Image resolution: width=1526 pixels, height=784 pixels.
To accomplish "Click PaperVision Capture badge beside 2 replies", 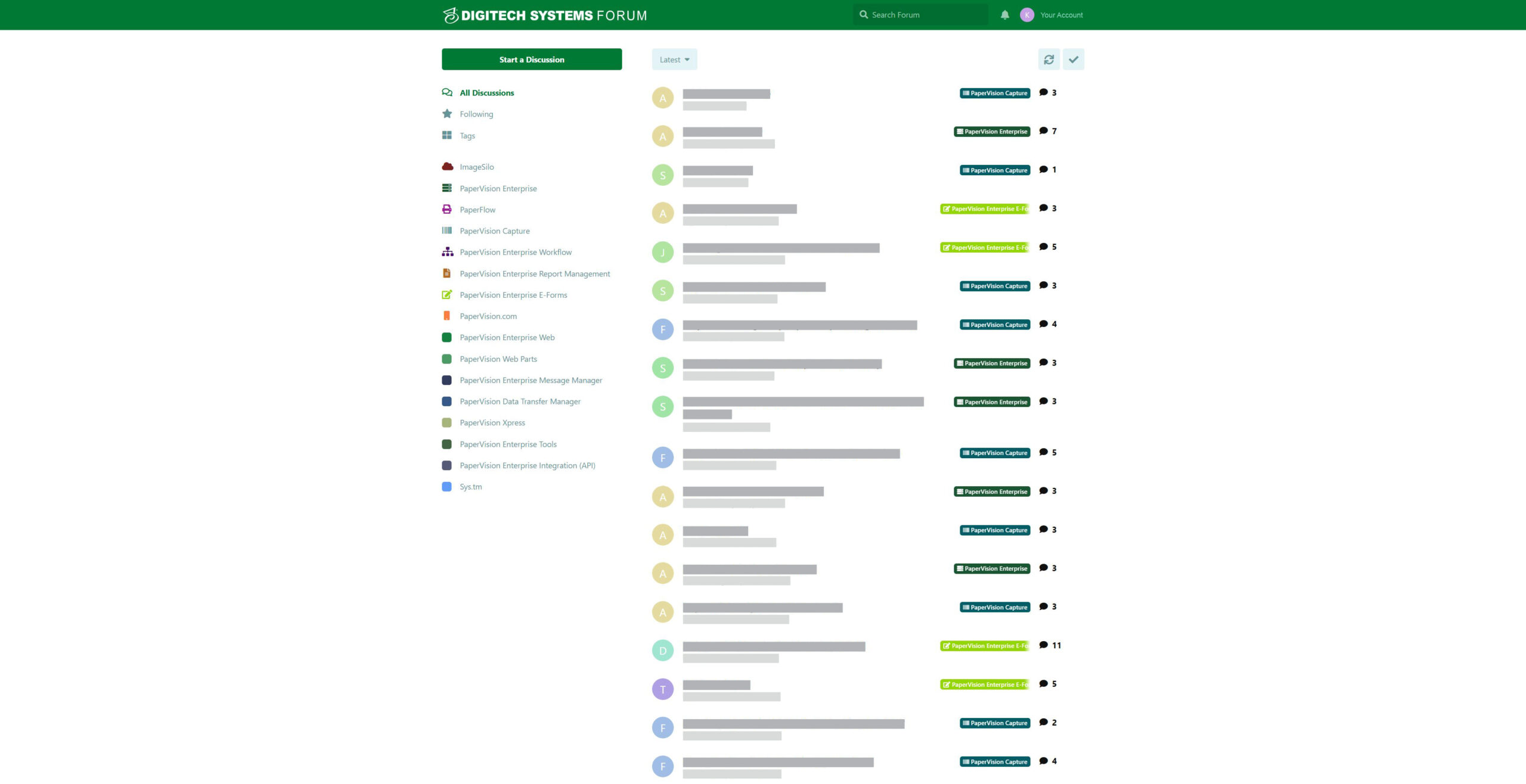I will point(995,723).
